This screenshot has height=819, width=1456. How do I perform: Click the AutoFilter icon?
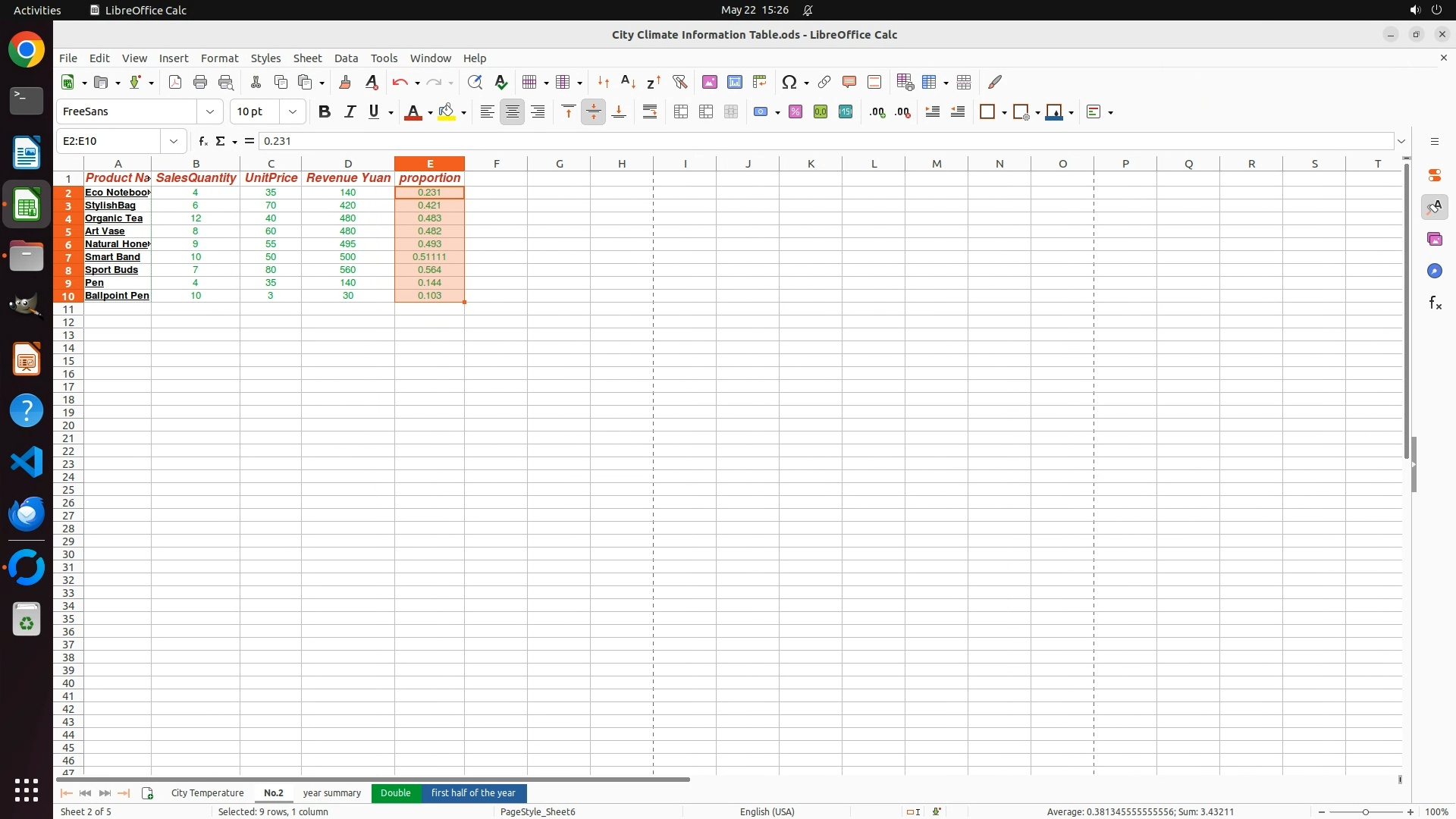[x=679, y=82]
